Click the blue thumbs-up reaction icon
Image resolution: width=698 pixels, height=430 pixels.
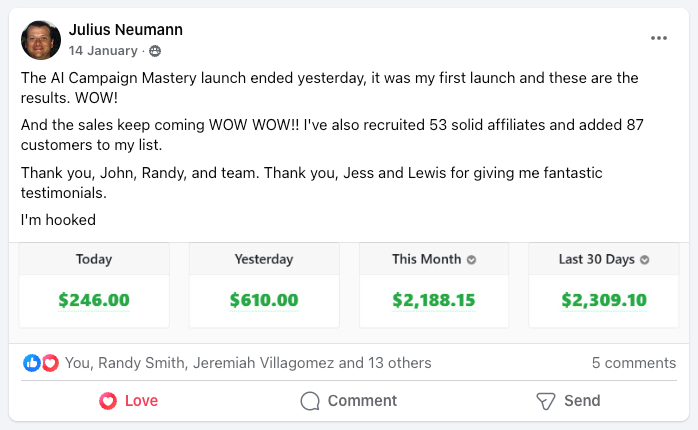[x=32, y=363]
